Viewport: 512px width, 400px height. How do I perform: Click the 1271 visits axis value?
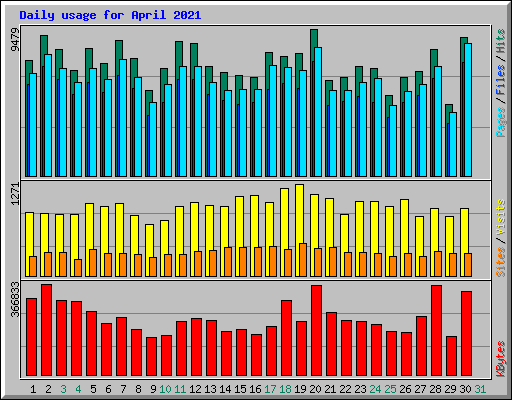click(15, 194)
